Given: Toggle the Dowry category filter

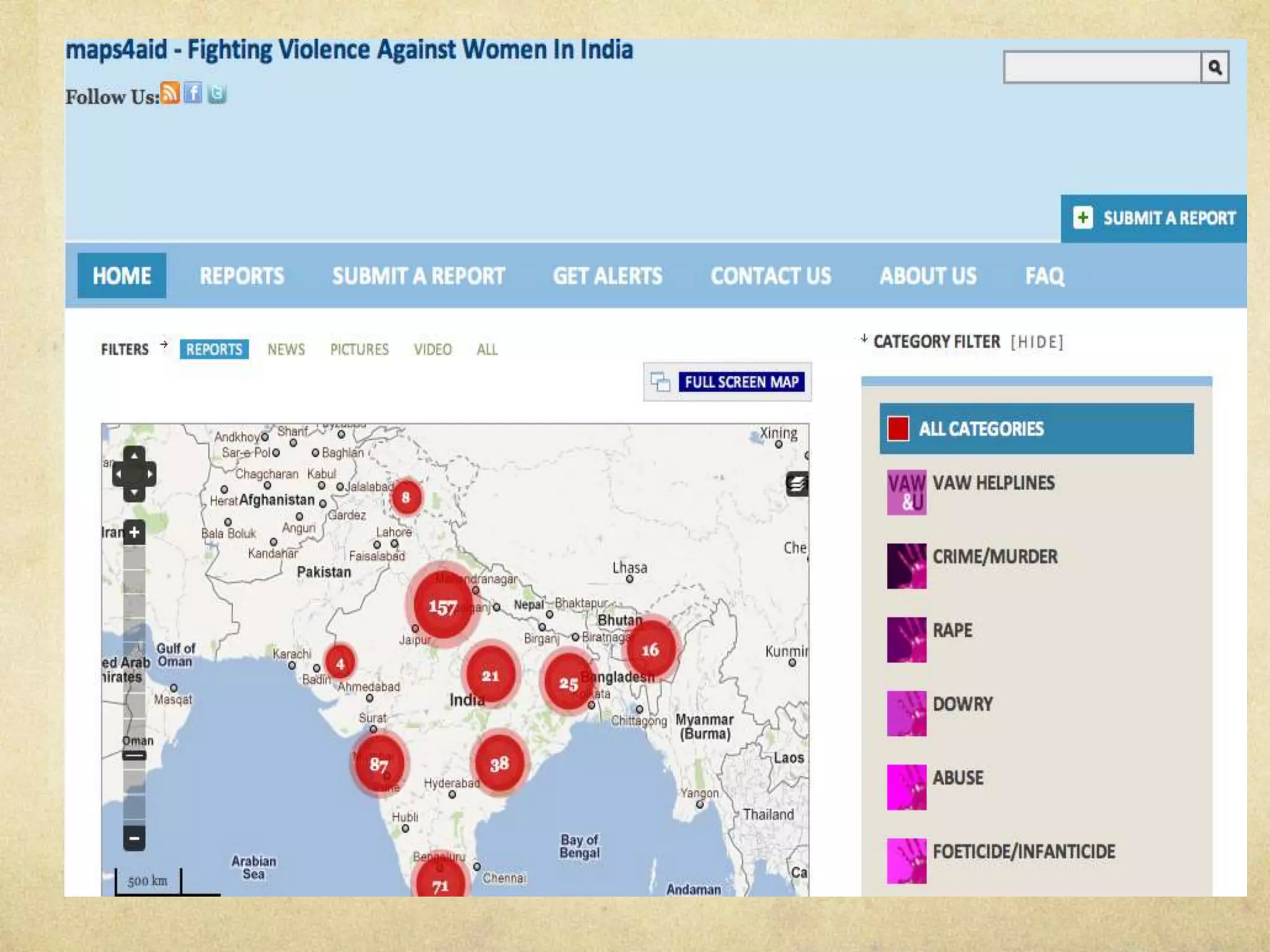Looking at the screenshot, I should coord(962,705).
